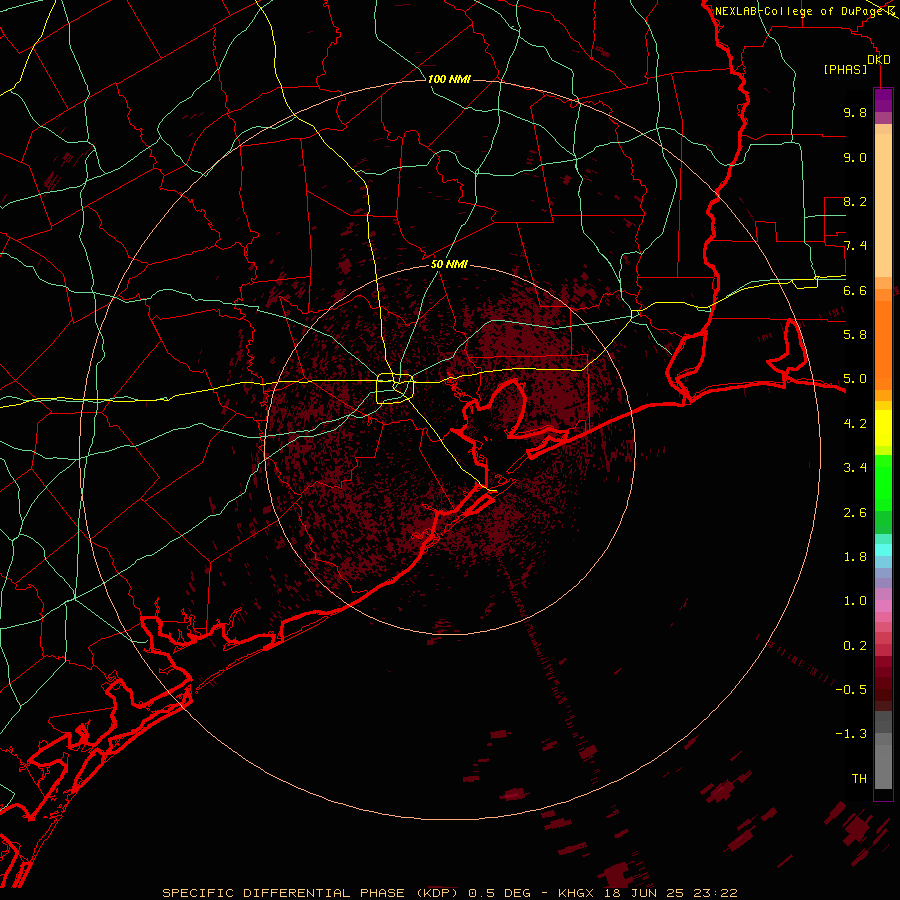The width and height of the screenshot is (900, 900).
Task: Click the 2.6 value on color scale
Action: (x=855, y=512)
